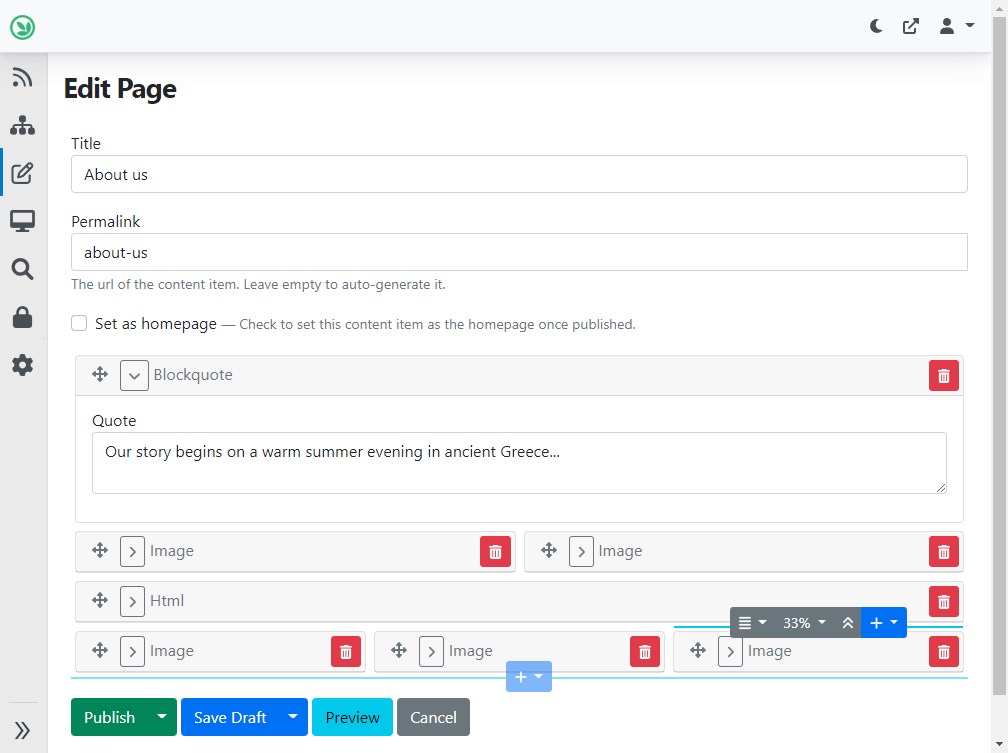Check the Set as homepage checkbox
Viewport: 1008px width, 753px height.
[79, 323]
